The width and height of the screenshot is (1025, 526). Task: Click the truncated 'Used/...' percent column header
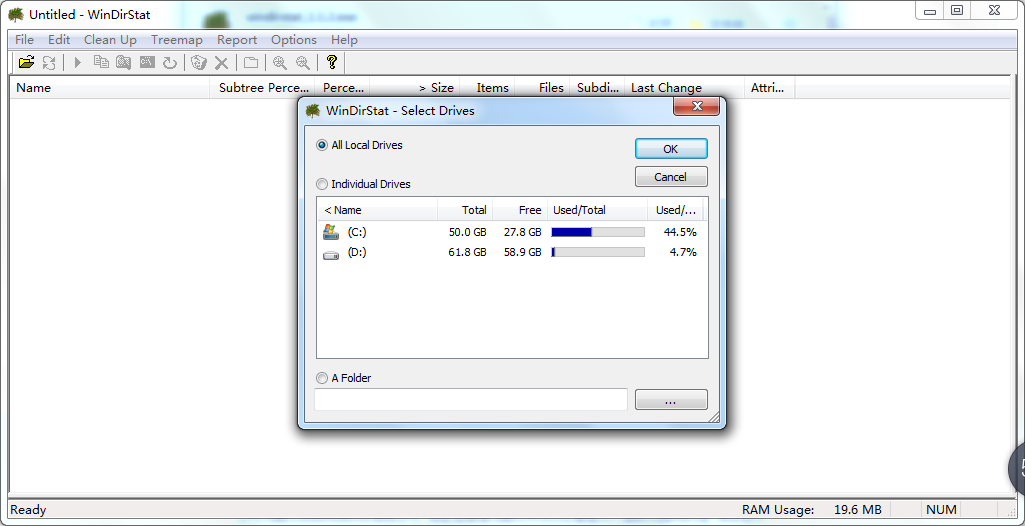point(676,210)
